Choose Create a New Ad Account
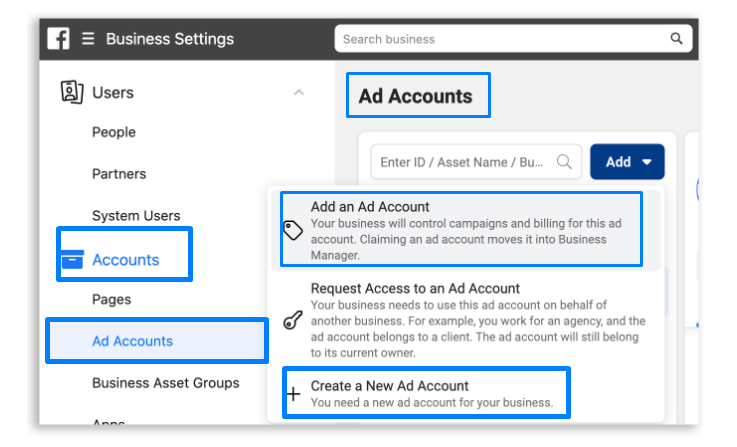 tap(465, 394)
